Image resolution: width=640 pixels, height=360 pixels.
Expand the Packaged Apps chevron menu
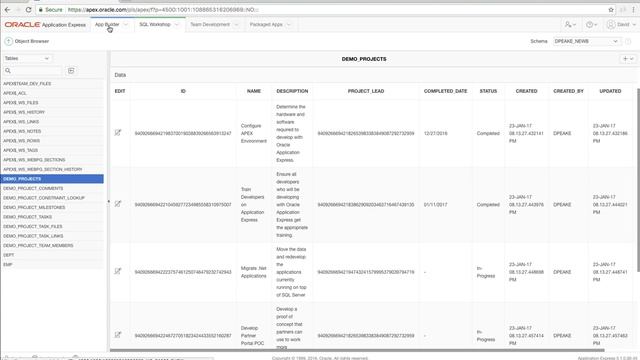tap(289, 24)
